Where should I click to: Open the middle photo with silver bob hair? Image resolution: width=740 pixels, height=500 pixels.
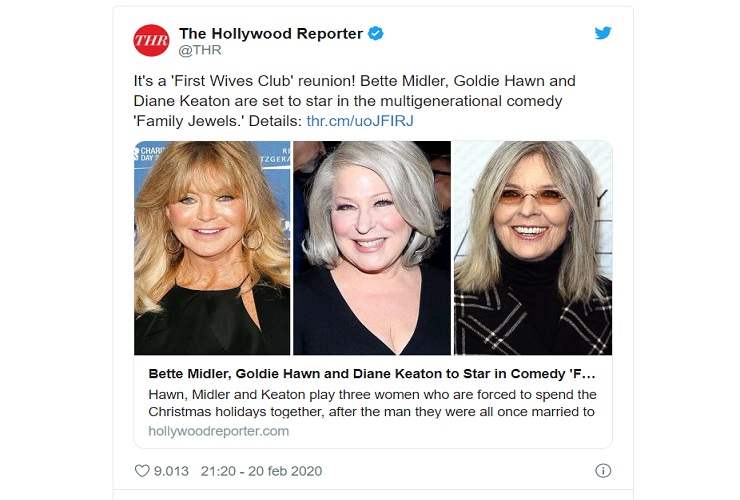click(x=372, y=248)
